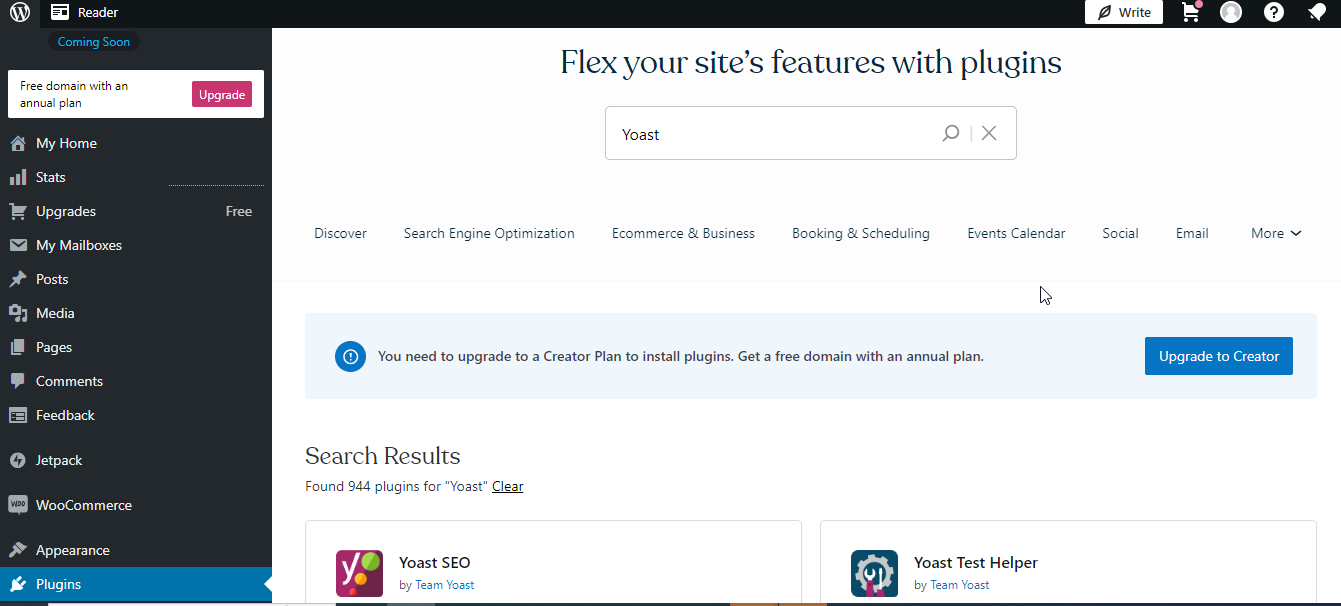Image resolution: width=1341 pixels, height=606 pixels.
Task: Open the shopping cart icon
Action: pyautogui.click(x=1191, y=12)
